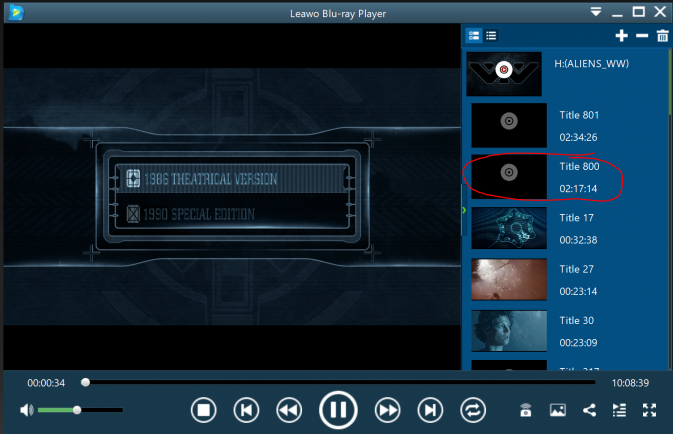Screen dimensions: 673x434
Task: Click duration 00:32:38 of Title 17
Action: click(578, 240)
